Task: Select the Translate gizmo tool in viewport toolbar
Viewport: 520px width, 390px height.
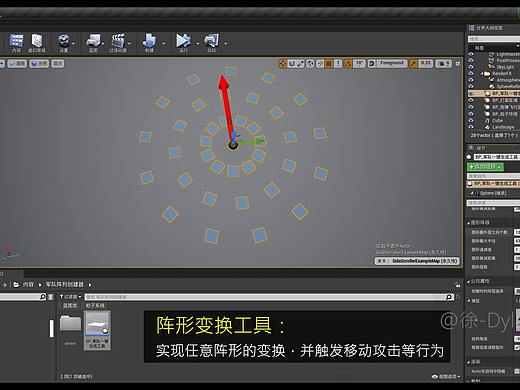Action: [x=283, y=63]
